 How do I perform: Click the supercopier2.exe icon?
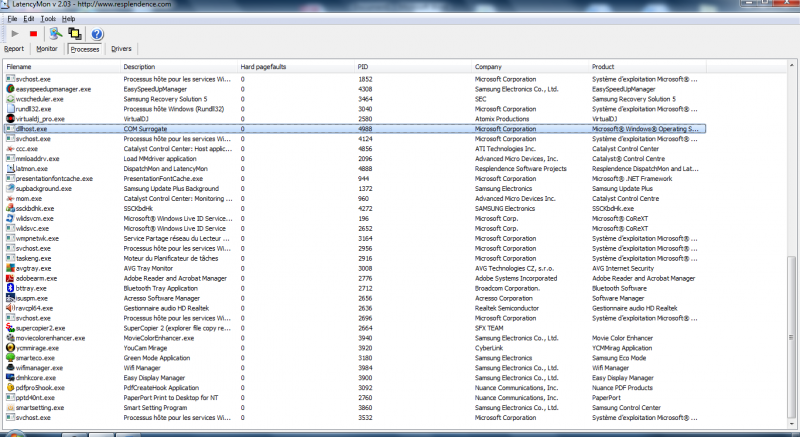[x=10, y=328]
